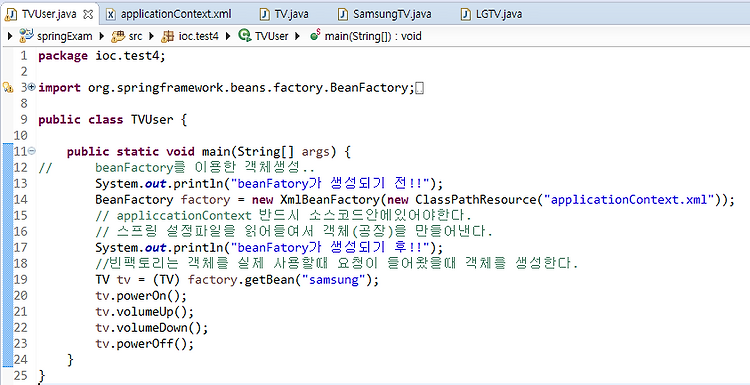Open the LGTV.java tab
This screenshot has height=385, width=750.
tap(499, 14)
